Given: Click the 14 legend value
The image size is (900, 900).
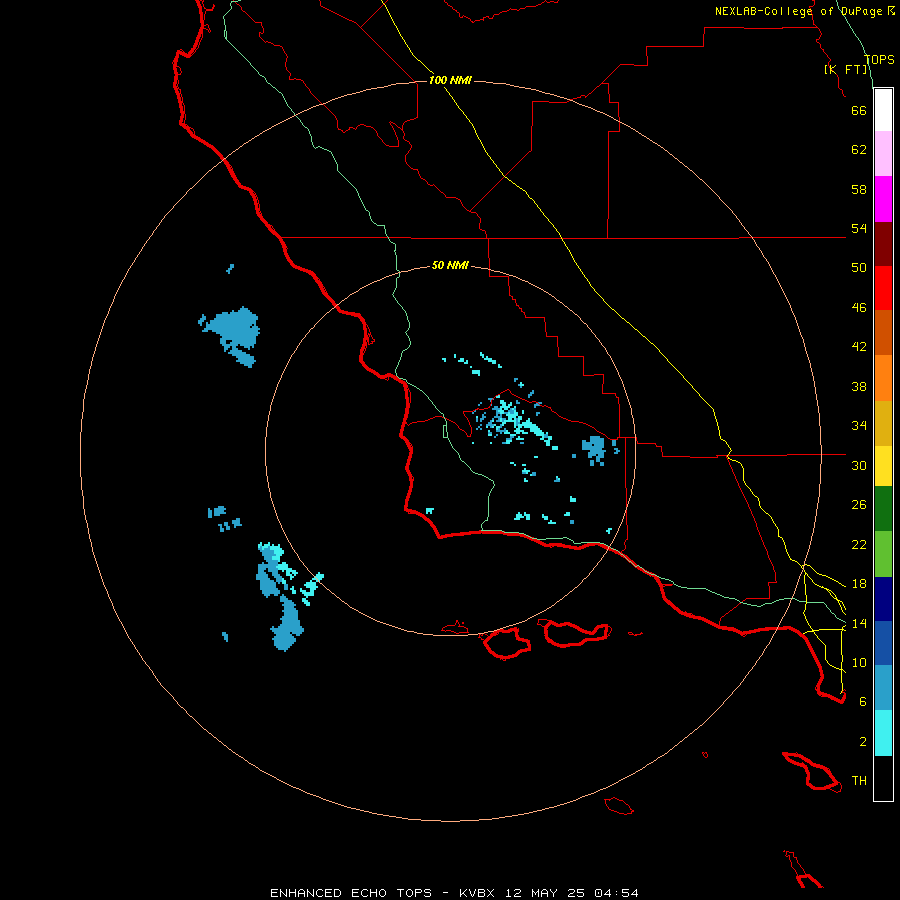Looking at the screenshot, I should click(859, 623).
